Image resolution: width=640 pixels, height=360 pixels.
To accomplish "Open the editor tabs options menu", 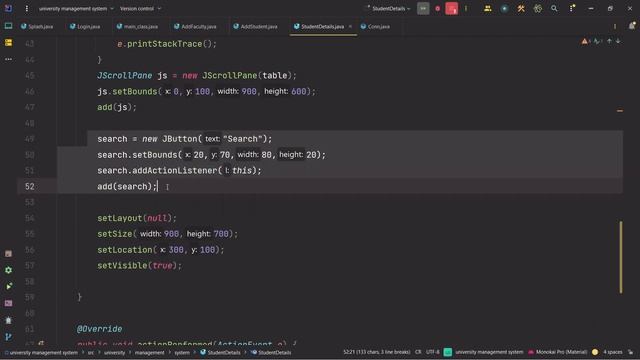I will tap(615, 27).
